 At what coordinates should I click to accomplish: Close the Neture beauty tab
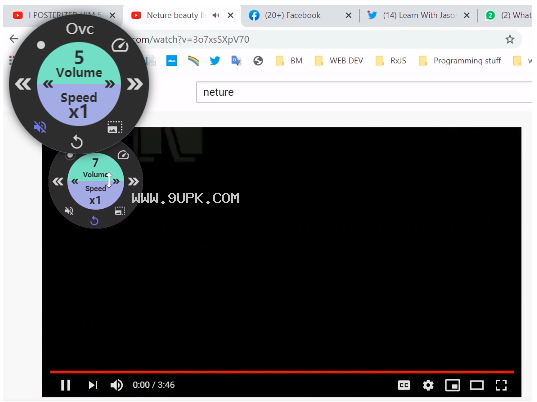[230, 15]
